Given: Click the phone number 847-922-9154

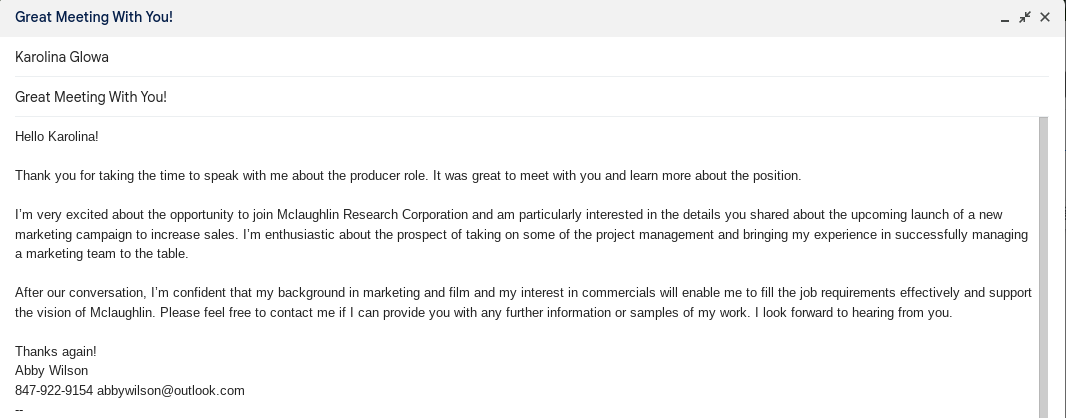Looking at the screenshot, I should (54, 390).
